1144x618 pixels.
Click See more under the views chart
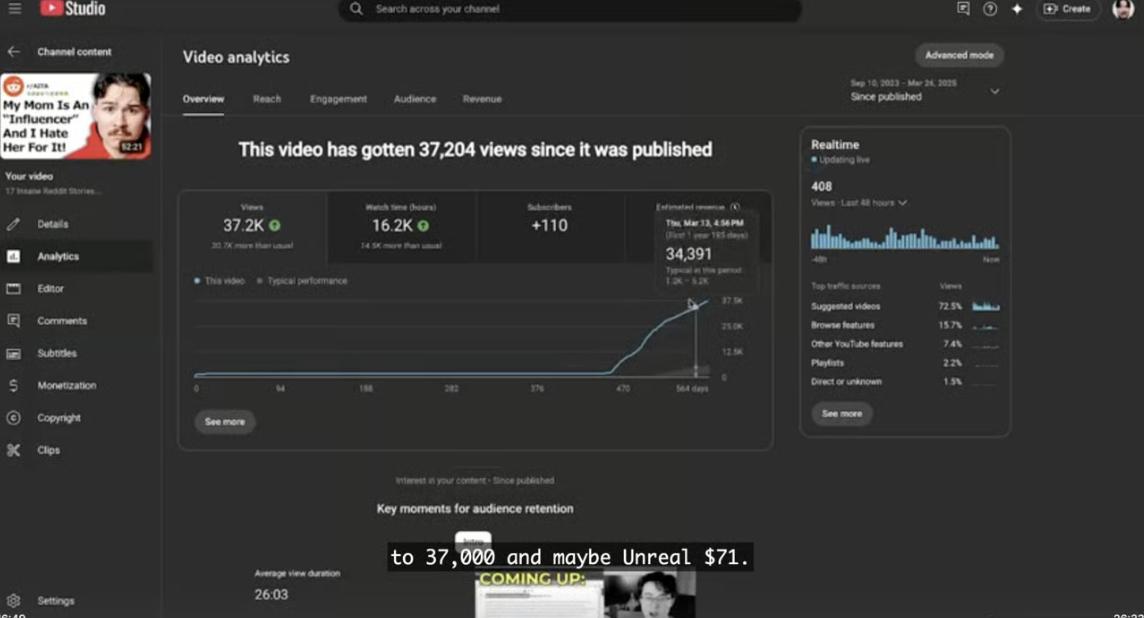tap(225, 422)
